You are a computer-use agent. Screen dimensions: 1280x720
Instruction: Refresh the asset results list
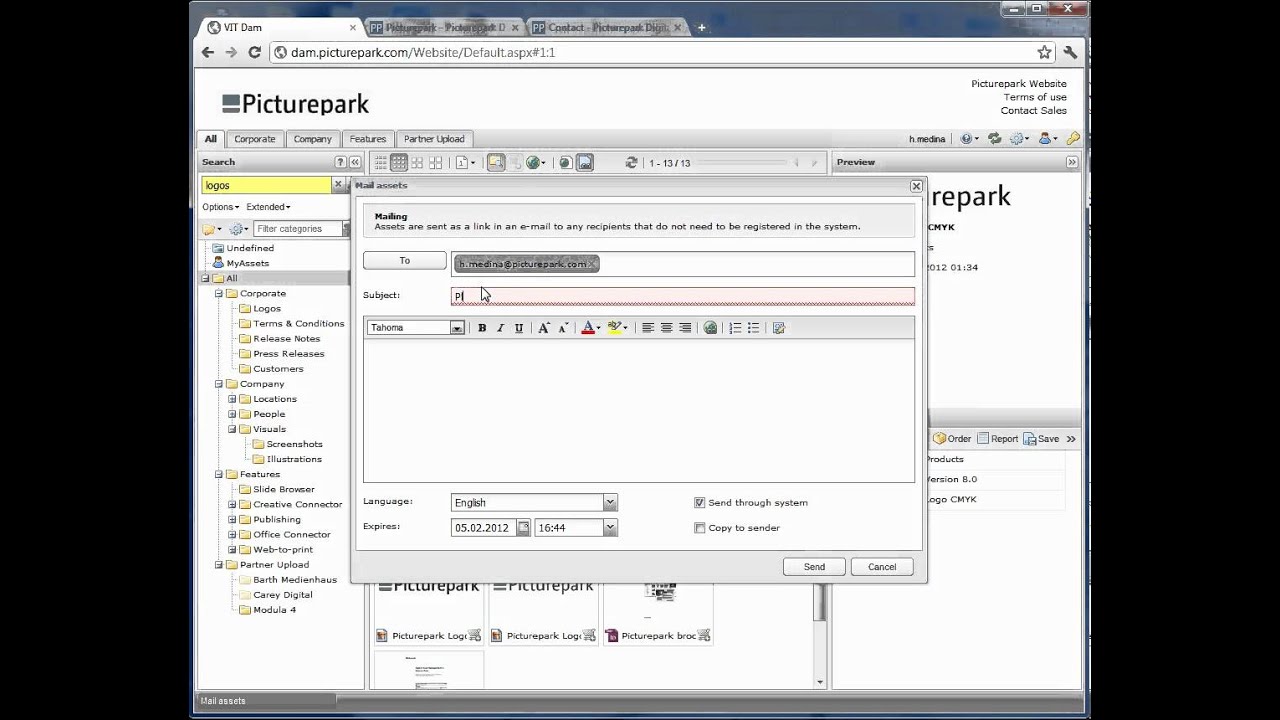(x=631, y=163)
